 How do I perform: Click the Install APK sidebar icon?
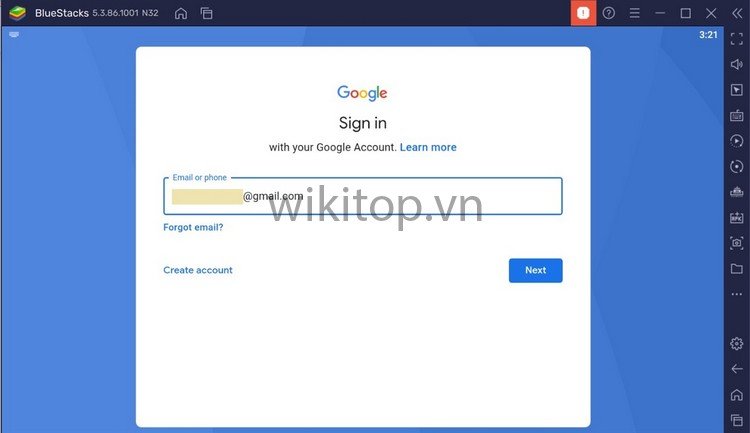pyautogui.click(x=737, y=218)
